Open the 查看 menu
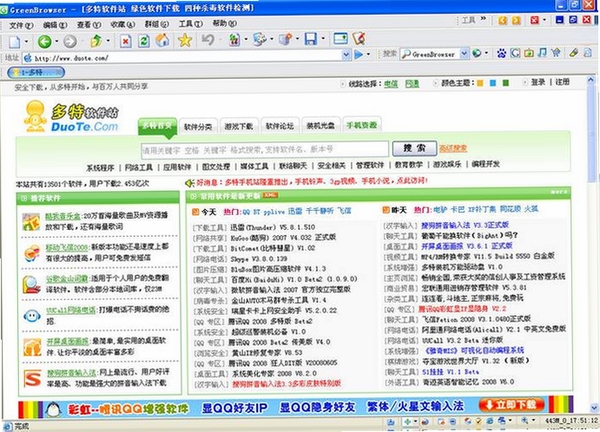The width and height of the screenshot is (600, 432). (89, 24)
